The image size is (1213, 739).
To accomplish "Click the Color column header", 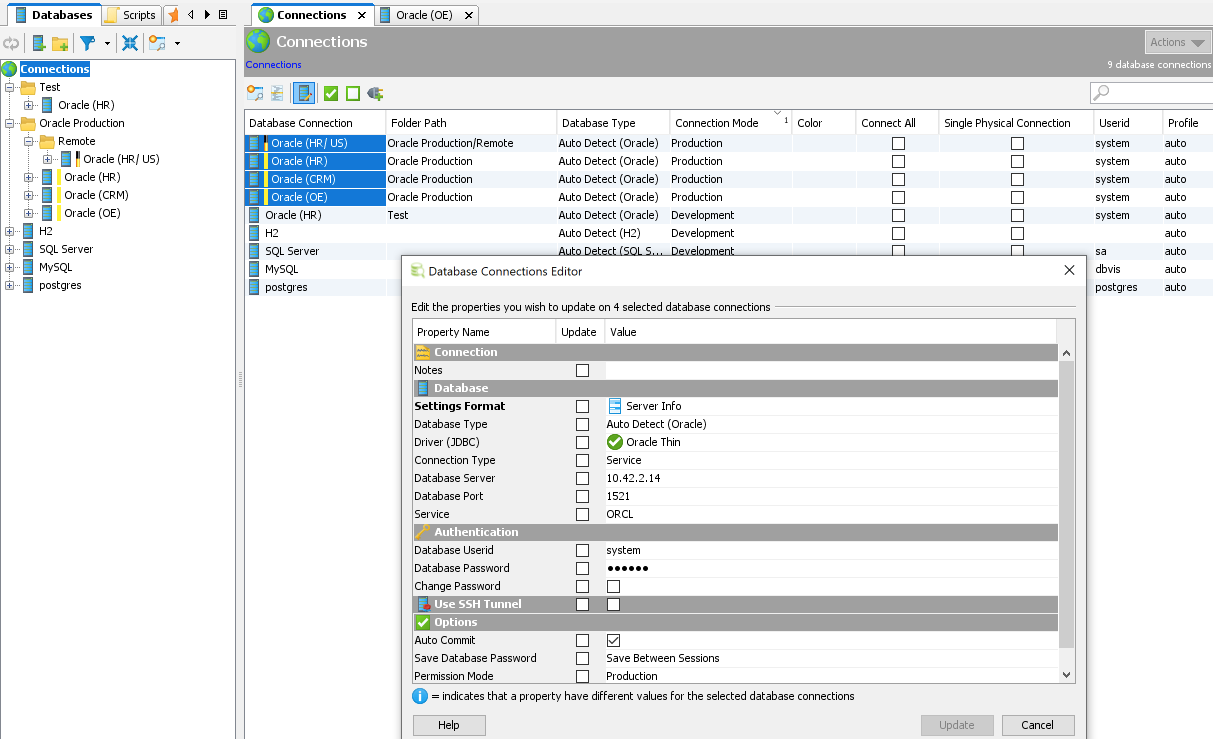I will (x=809, y=123).
